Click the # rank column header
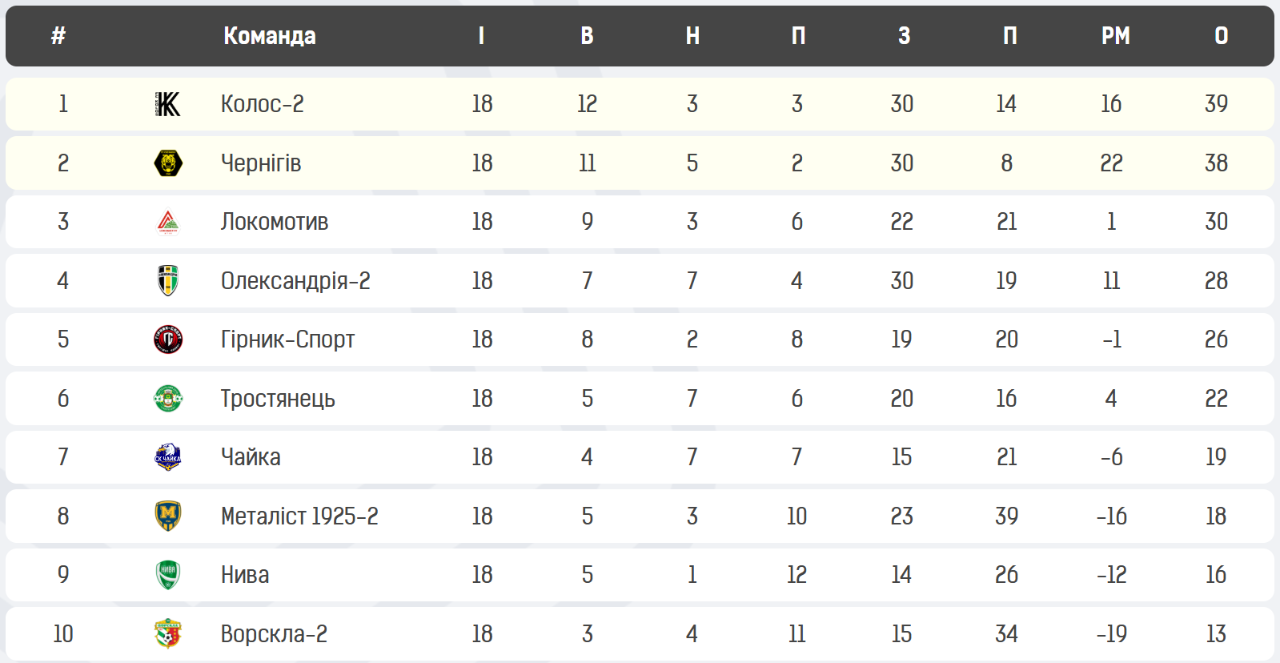 pyautogui.click(x=59, y=36)
